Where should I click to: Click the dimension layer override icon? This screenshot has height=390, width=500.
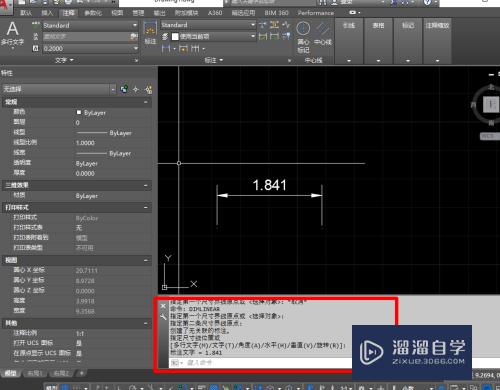pyautogui.click(x=165, y=36)
